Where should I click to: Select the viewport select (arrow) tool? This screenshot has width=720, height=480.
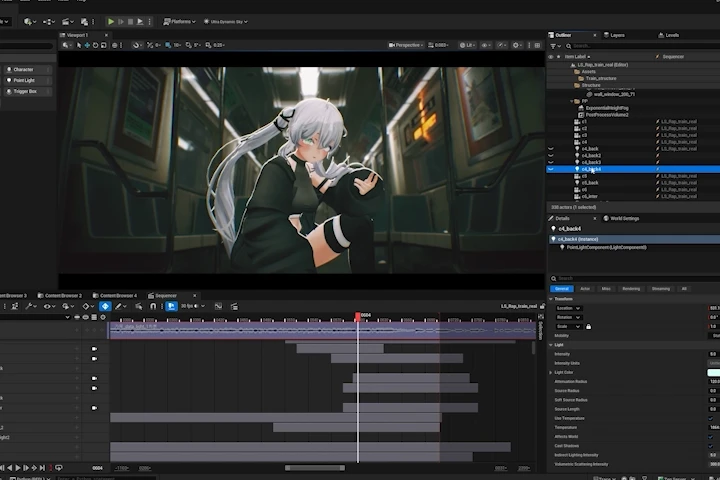[79, 45]
